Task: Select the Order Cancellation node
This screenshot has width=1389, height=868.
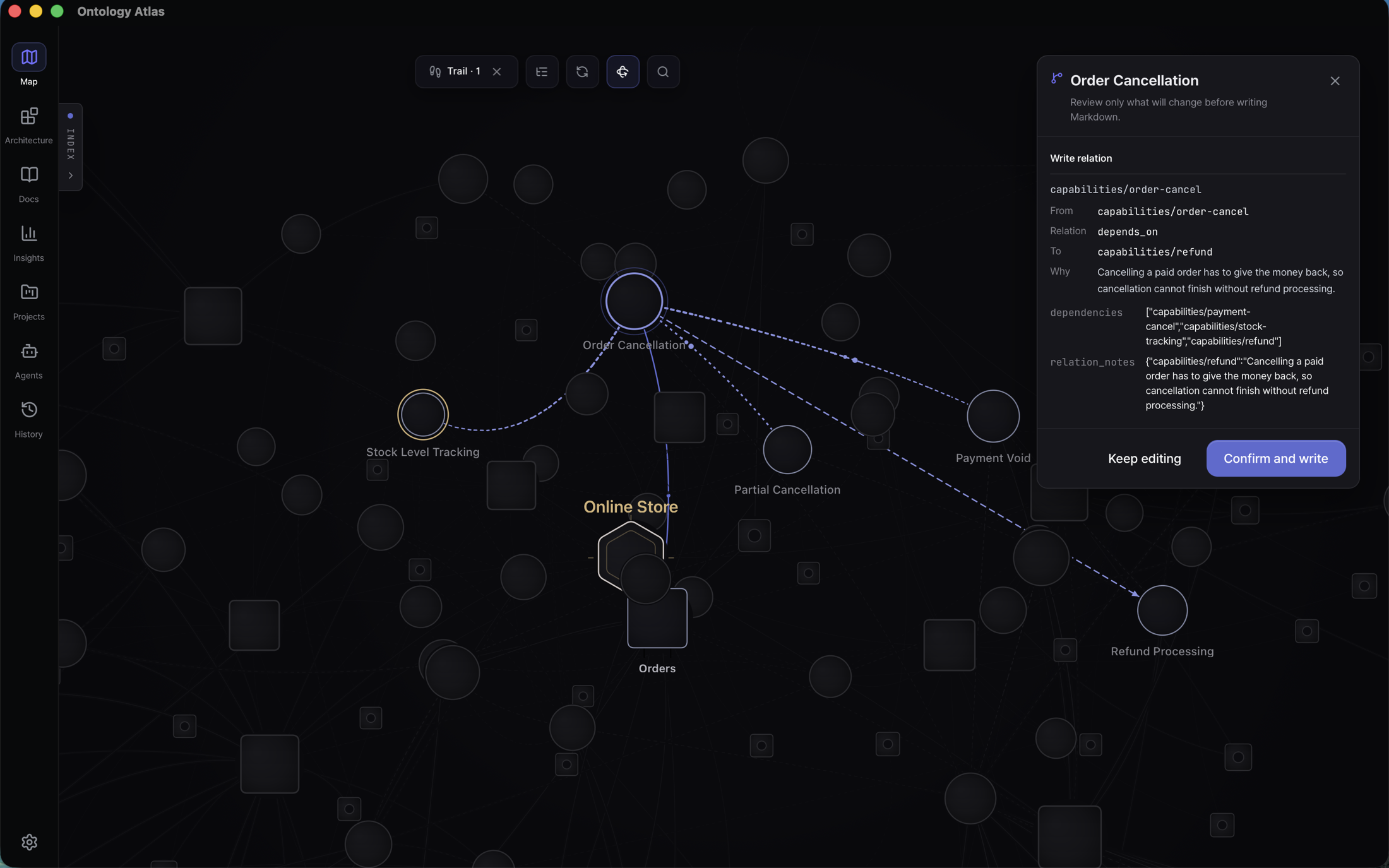Action: point(634,301)
